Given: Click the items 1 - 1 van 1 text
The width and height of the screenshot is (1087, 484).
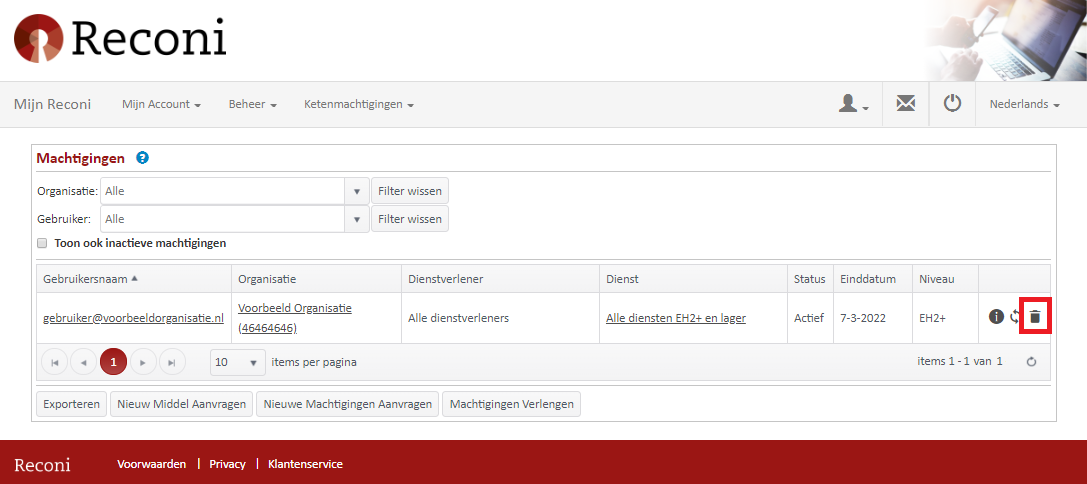Looking at the screenshot, I should [x=959, y=361].
